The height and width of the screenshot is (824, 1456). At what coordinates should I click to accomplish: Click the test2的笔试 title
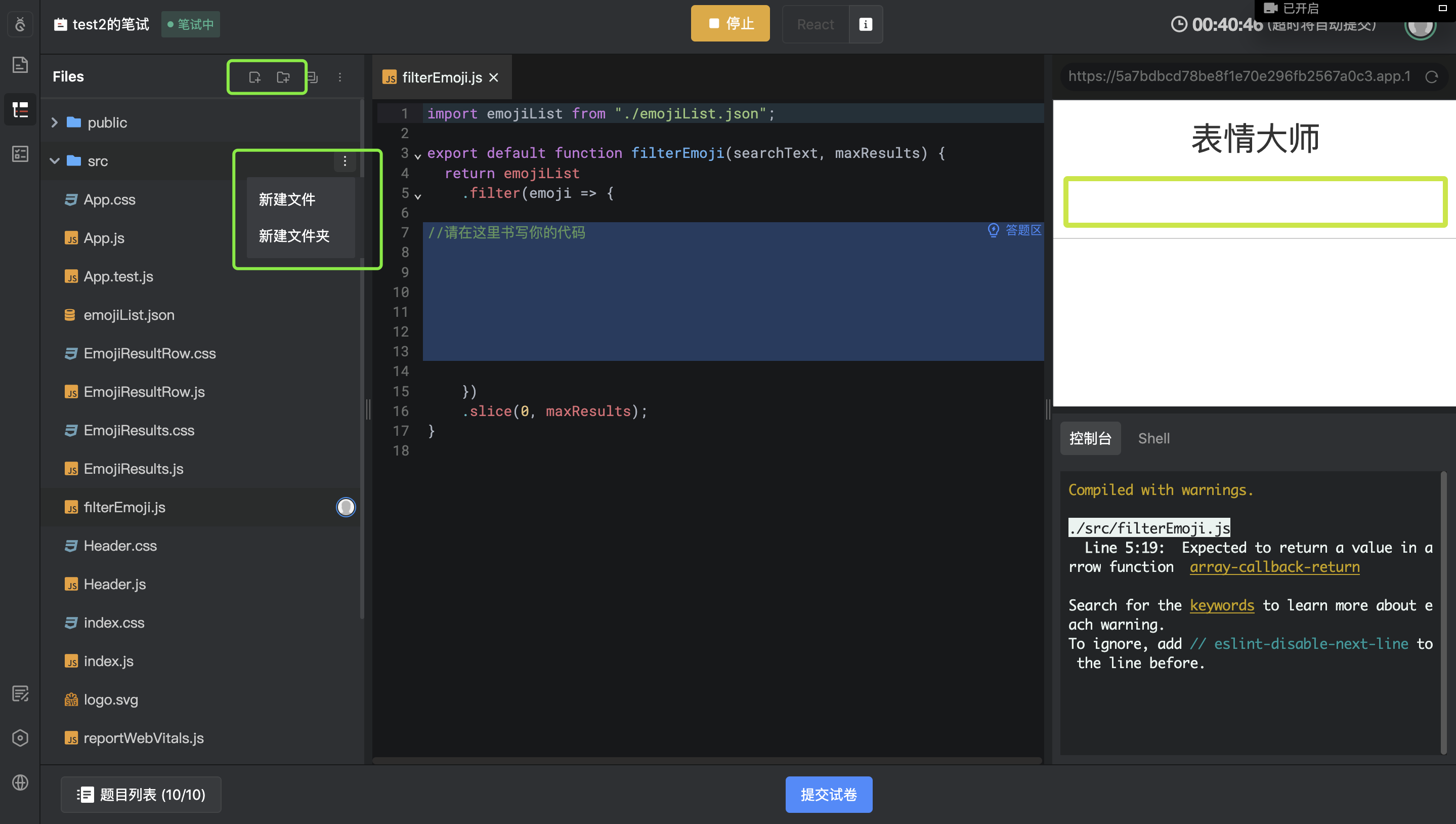(110, 24)
